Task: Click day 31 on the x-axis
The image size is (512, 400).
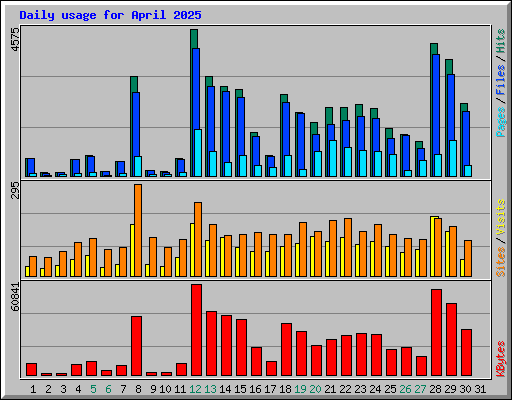Action: click(480, 389)
